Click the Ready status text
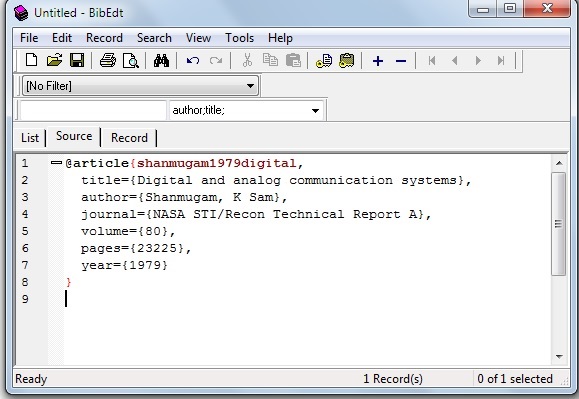 click(x=31, y=379)
